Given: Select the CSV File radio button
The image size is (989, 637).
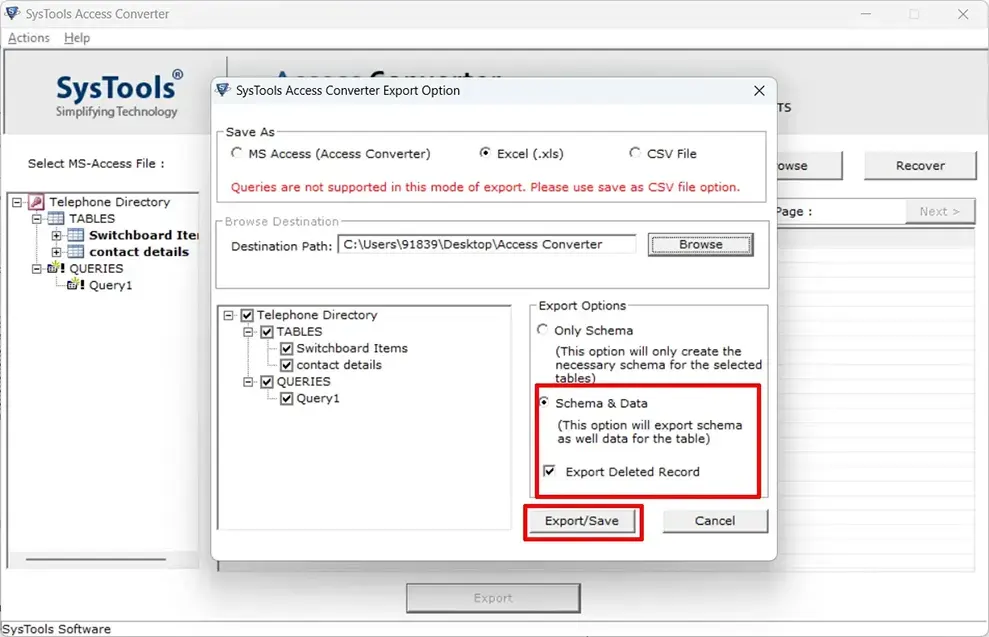Looking at the screenshot, I should (x=635, y=153).
